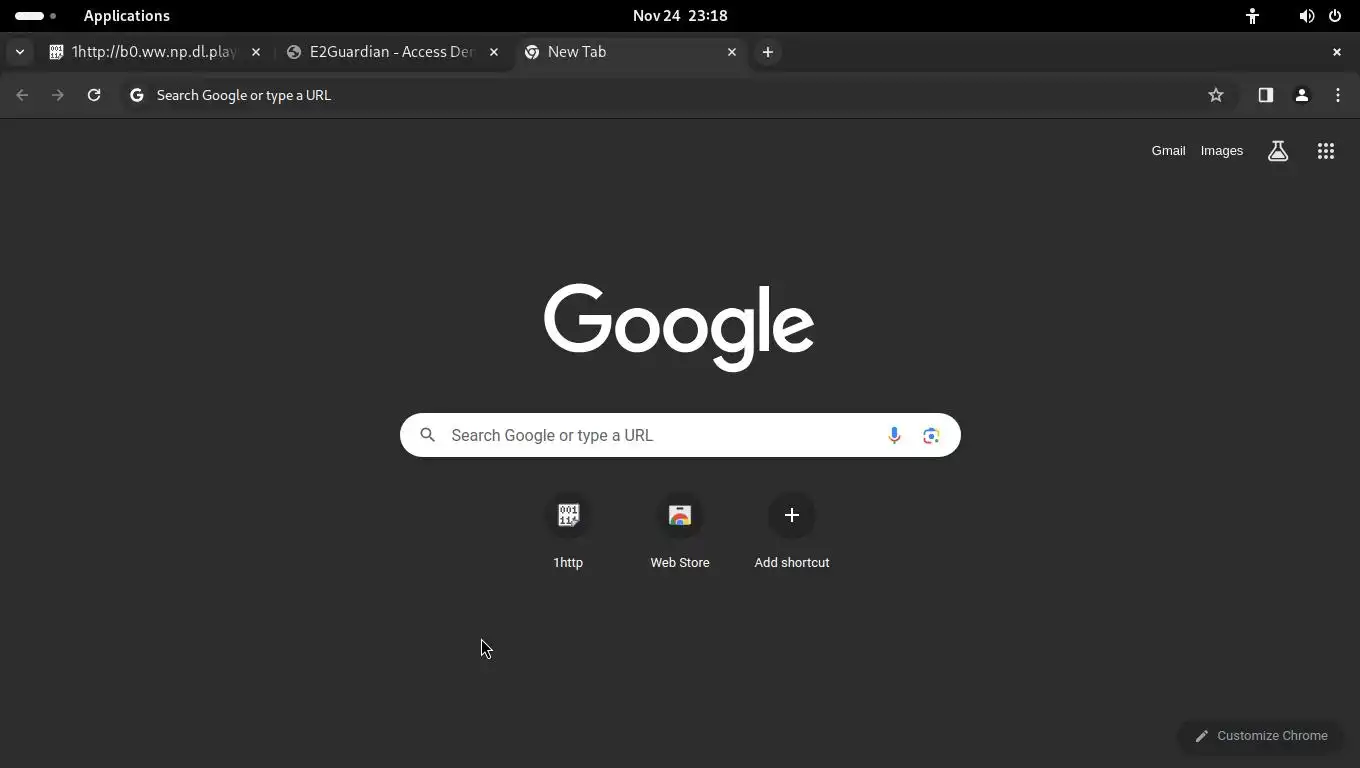
Task: Go forward with the forward arrow
Action: point(58,95)
